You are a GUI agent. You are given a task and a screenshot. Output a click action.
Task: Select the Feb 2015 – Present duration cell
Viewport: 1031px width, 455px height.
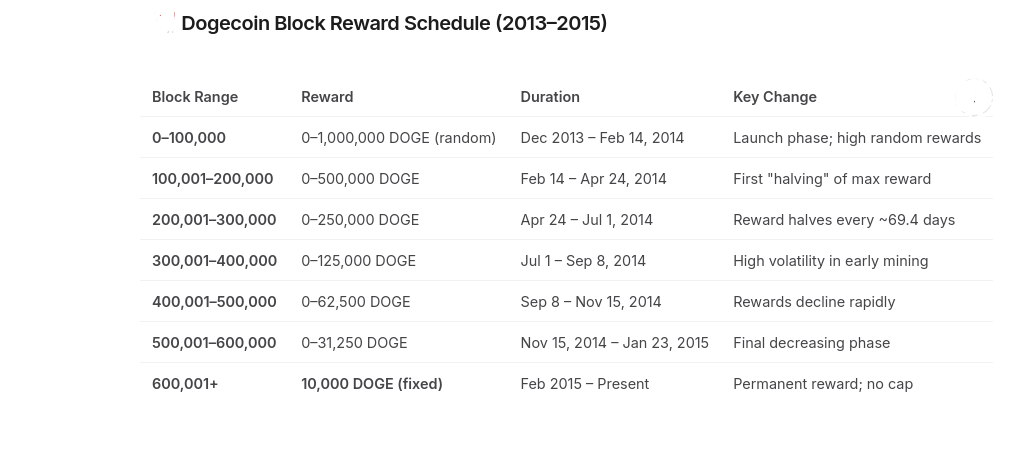(x=585, y=384)
